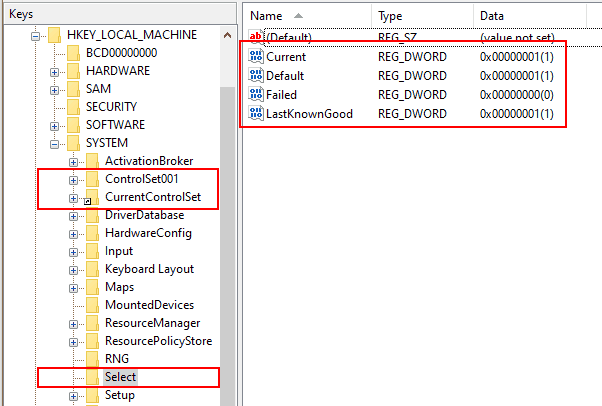Click the Current DWORD value icon

[x=256, y=56]
